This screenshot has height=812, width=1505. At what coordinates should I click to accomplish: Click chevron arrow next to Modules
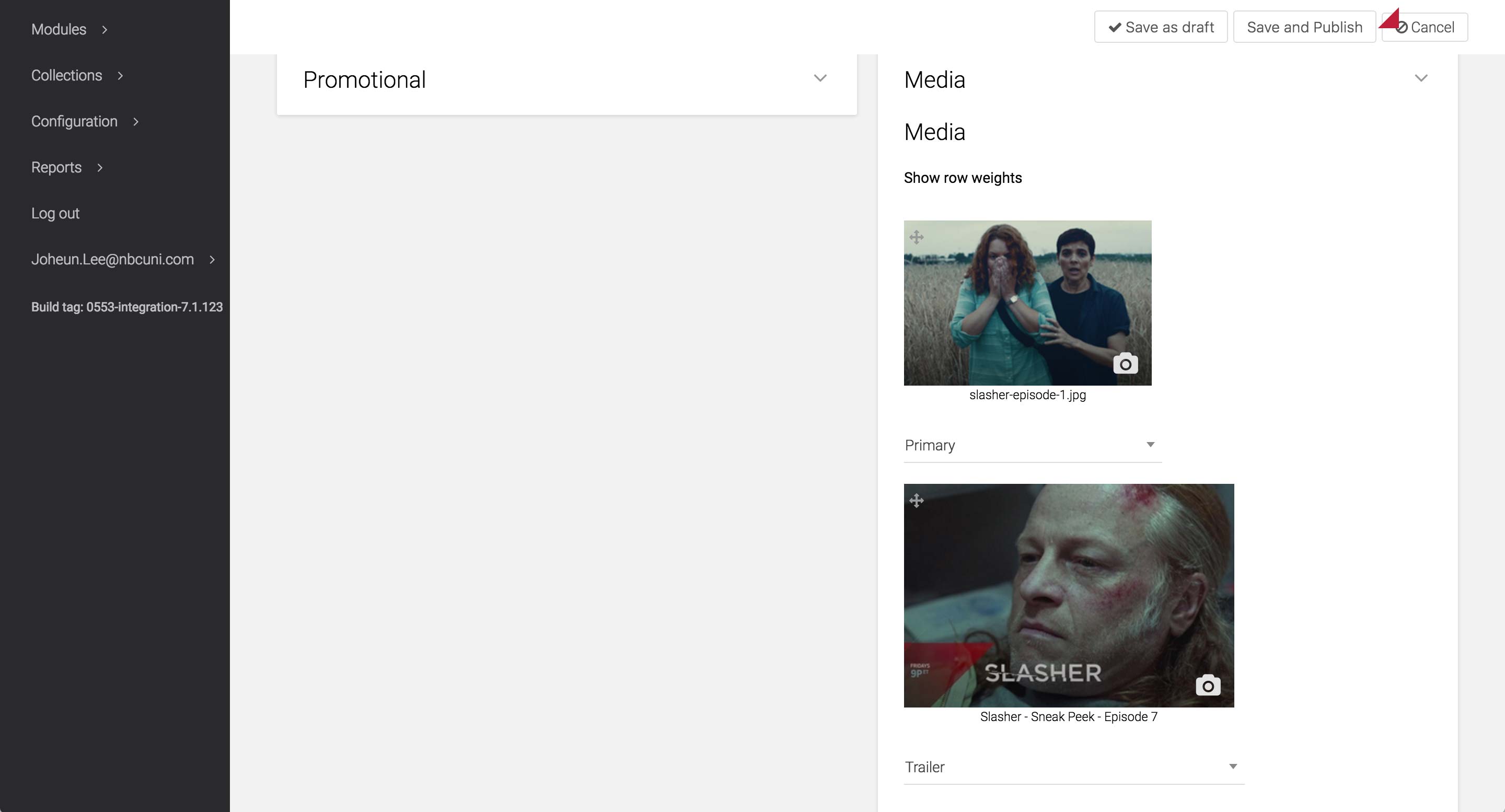pyautogui.click(x=105, y=30)
